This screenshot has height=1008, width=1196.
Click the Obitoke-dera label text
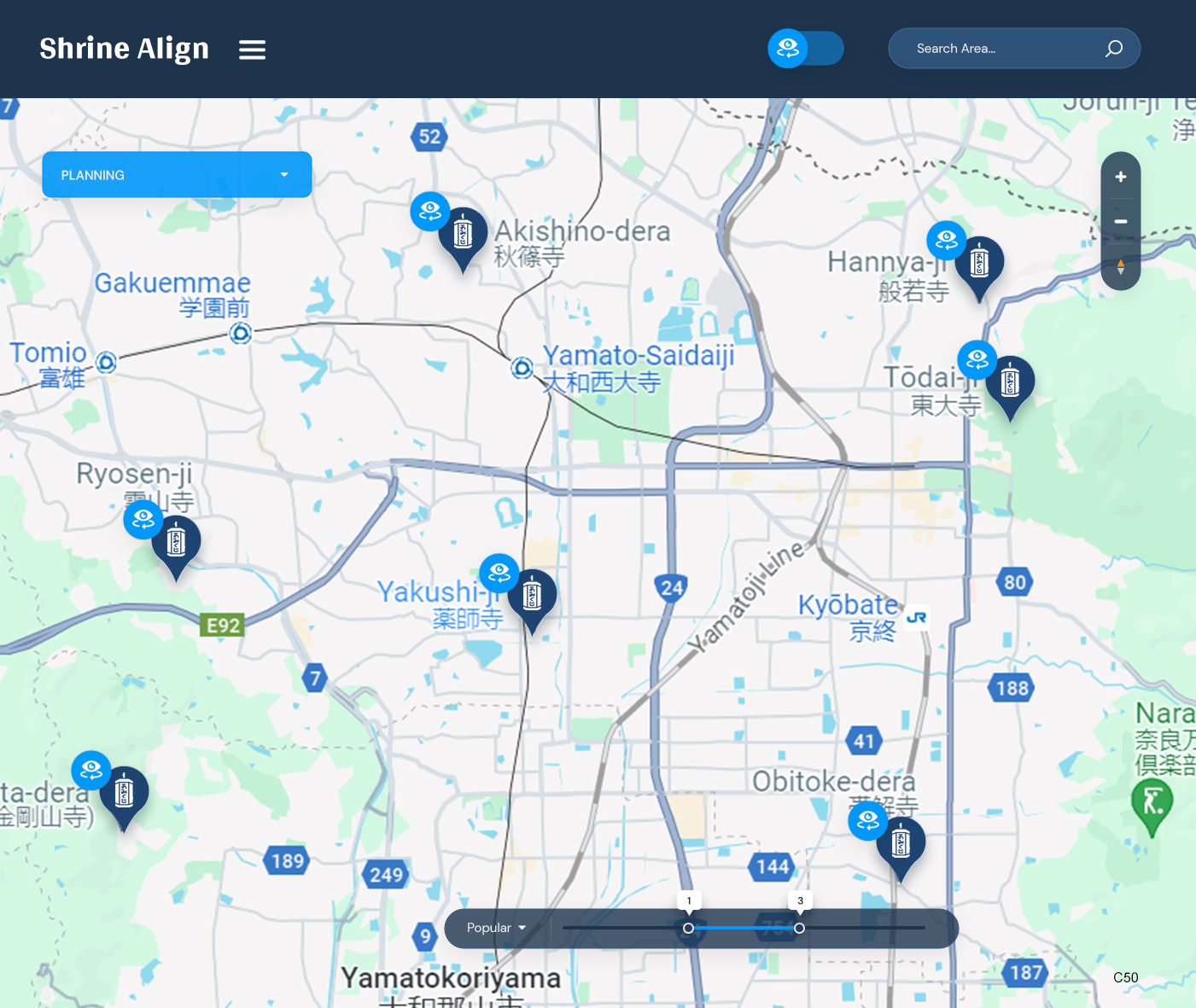click(834, 781)
